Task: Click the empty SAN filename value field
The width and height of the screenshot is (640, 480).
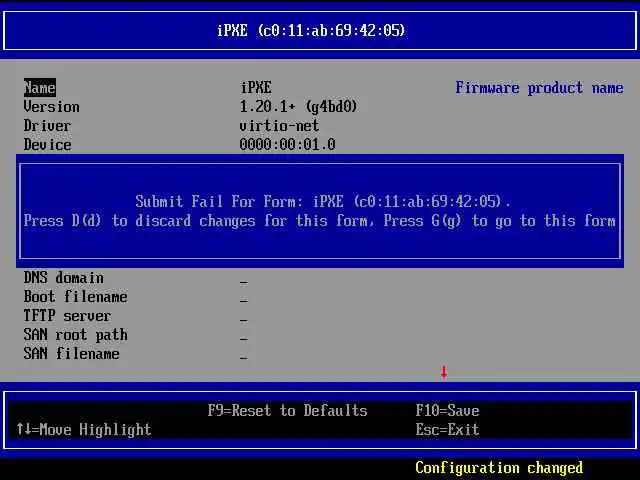Action: [244, 358]
